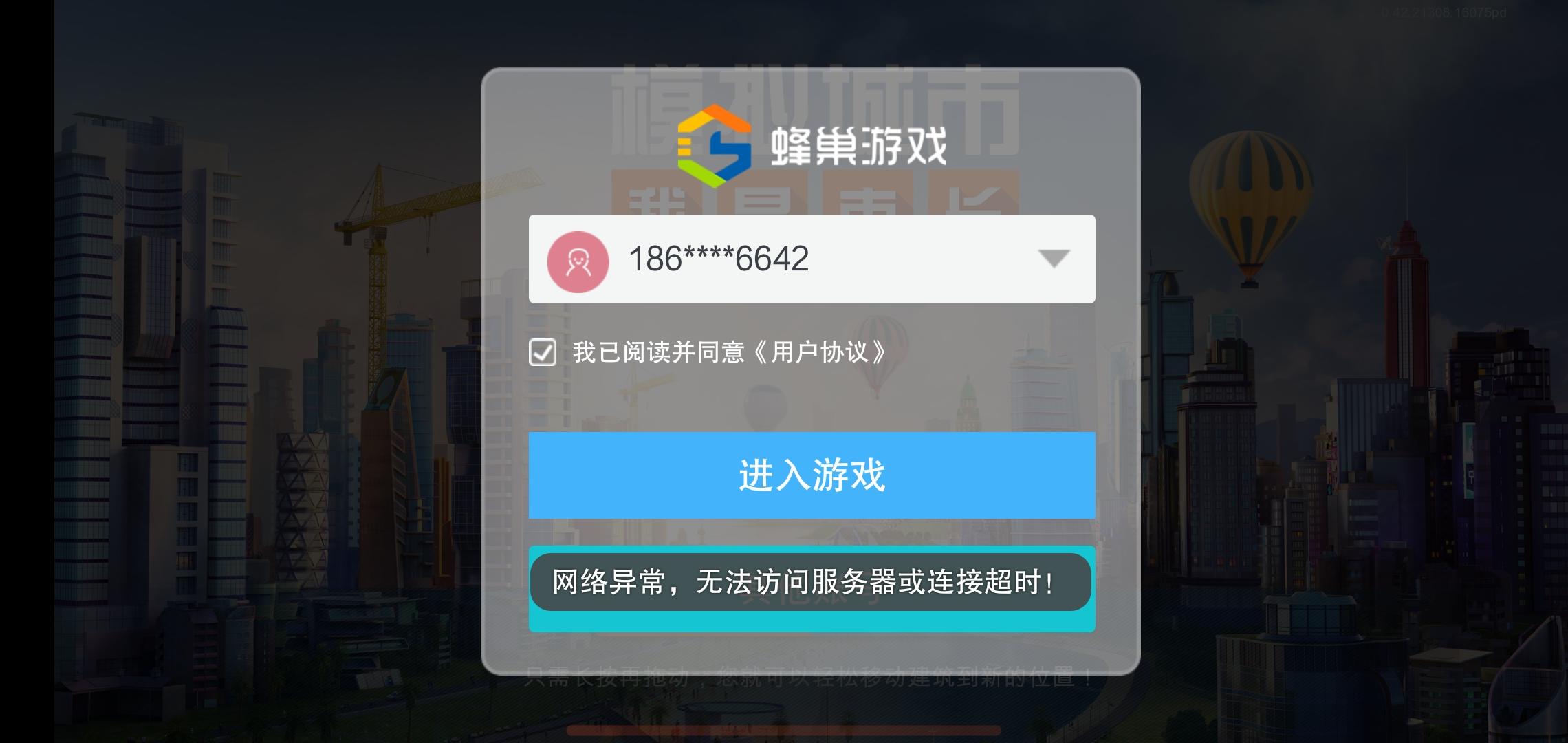Image resolution: width=1568 pixels, height=743 pixels.
Task: Click the 只需长按再拖动 gameplay tip text
Action: [x=809, y=678]
